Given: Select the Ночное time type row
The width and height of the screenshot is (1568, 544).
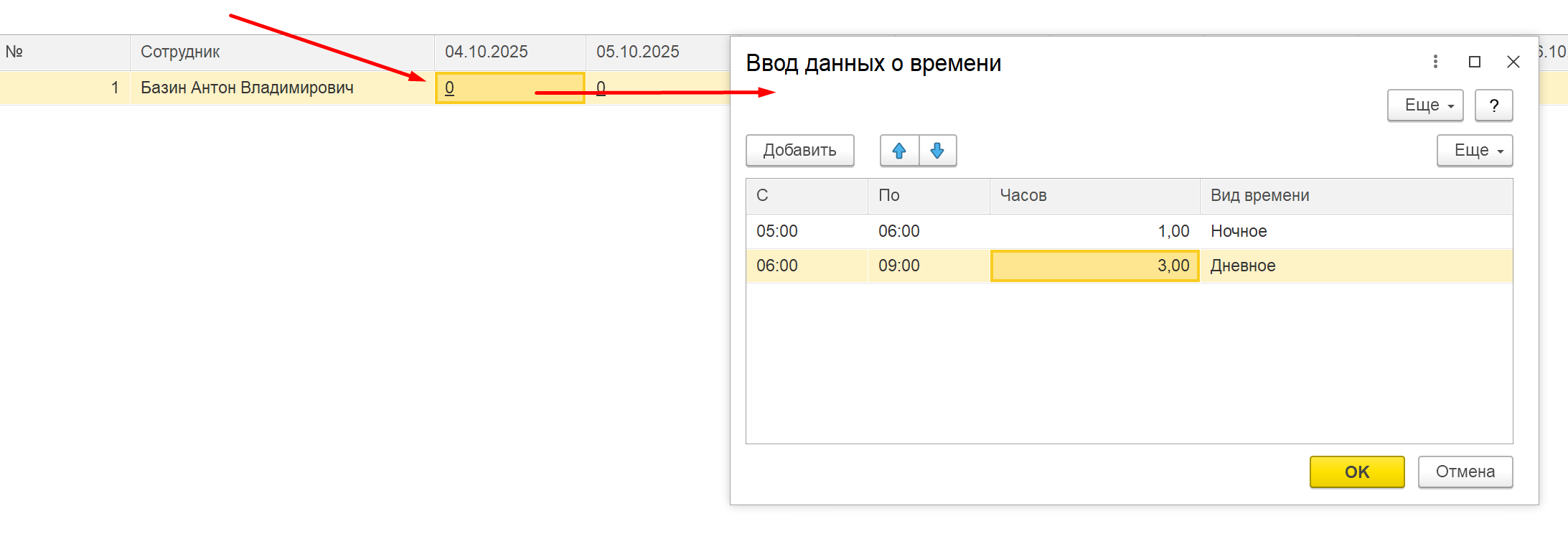Looking at the screenshot, I should [x=1239, y=231].
